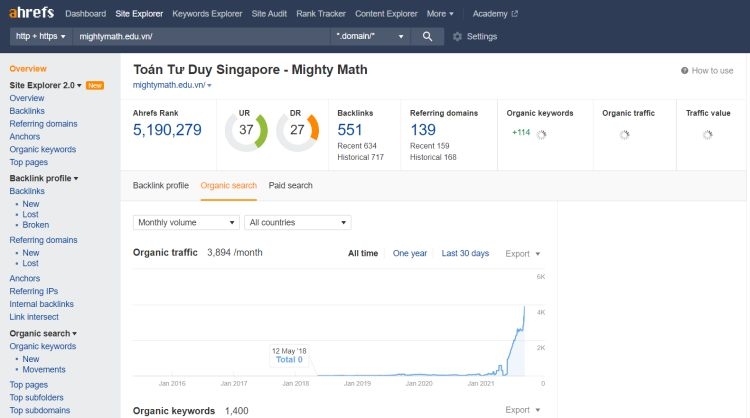Click the +114 organic keywords change
750x418 pixels.
coord(521,132)
